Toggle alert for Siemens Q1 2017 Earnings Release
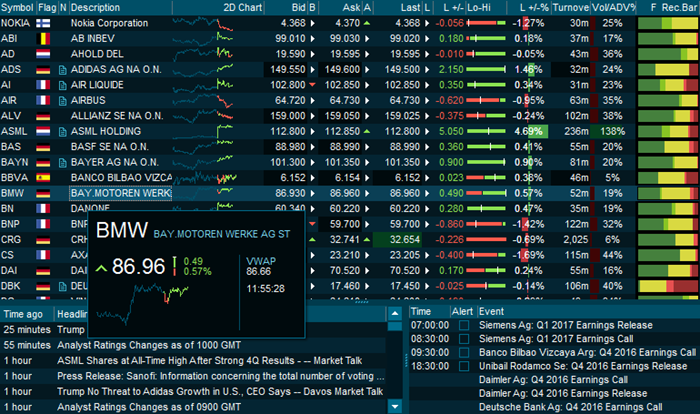 point(464,325)
